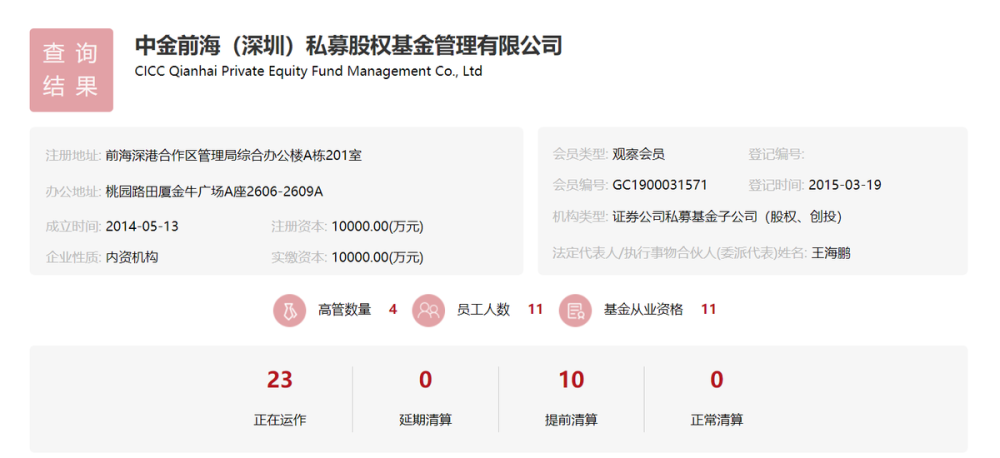This screenshot has height=458, width=1000.
Task: Click the 基金从业资格 certificate icon
Action: [575, 310]
